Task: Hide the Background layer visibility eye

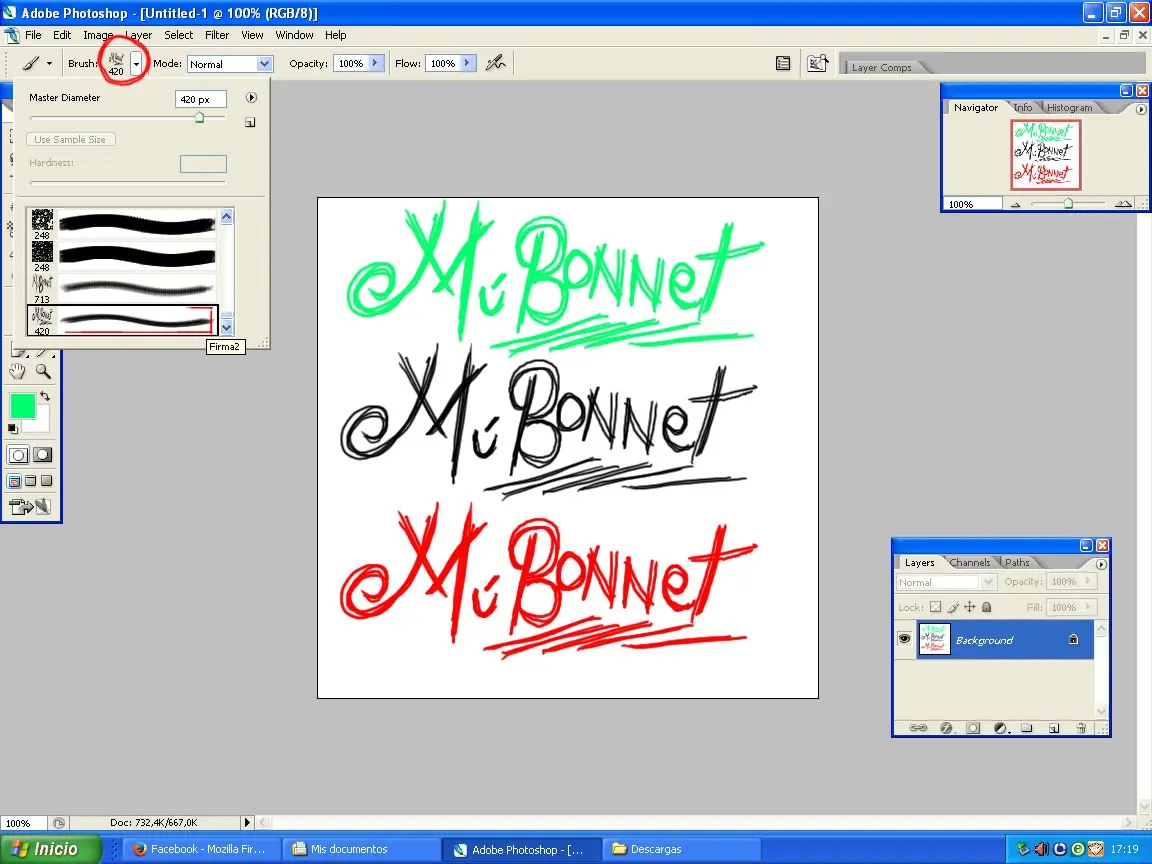Action: coord(904,639)
